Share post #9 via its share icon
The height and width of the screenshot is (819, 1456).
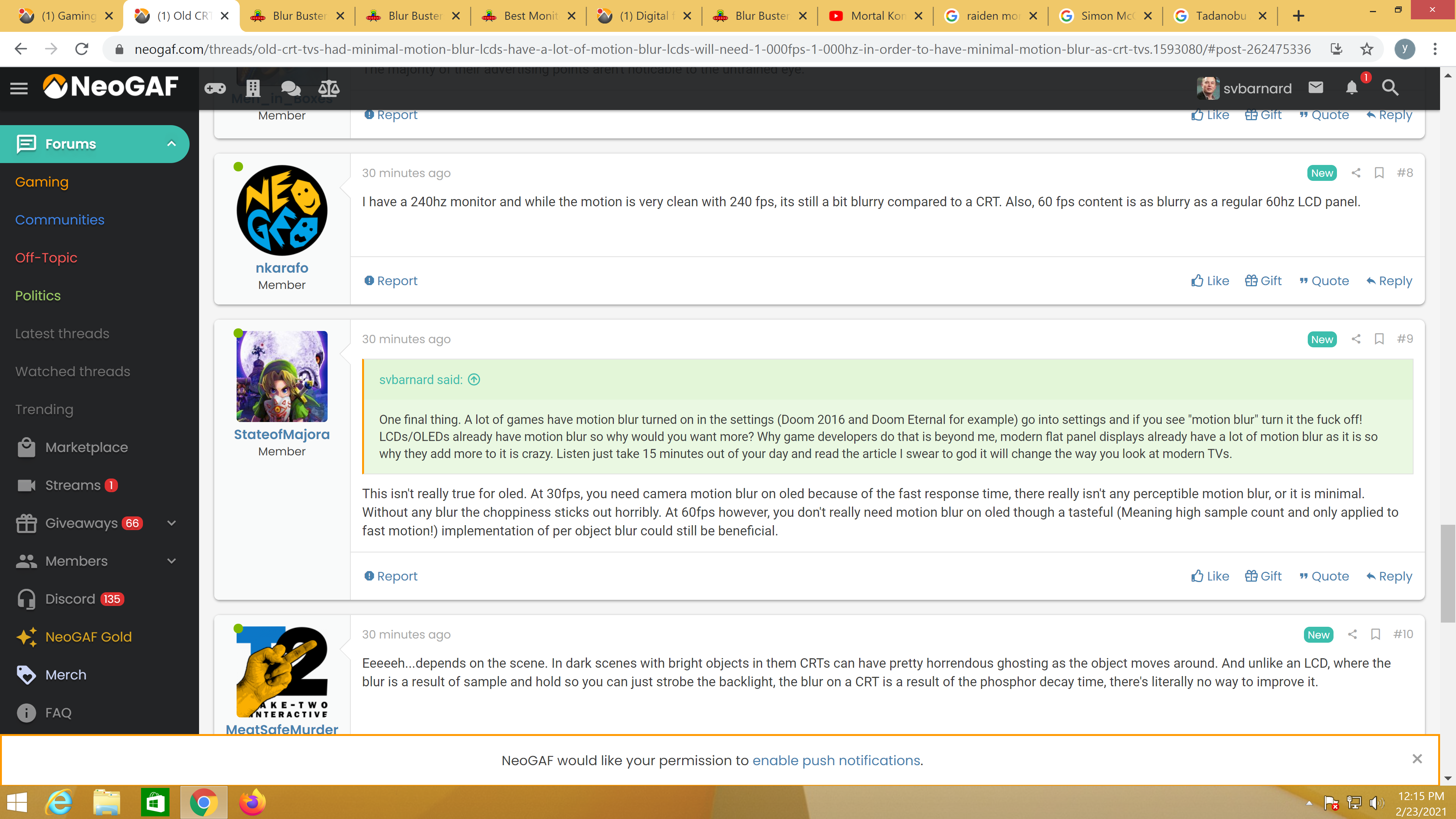click(1356, 339)
